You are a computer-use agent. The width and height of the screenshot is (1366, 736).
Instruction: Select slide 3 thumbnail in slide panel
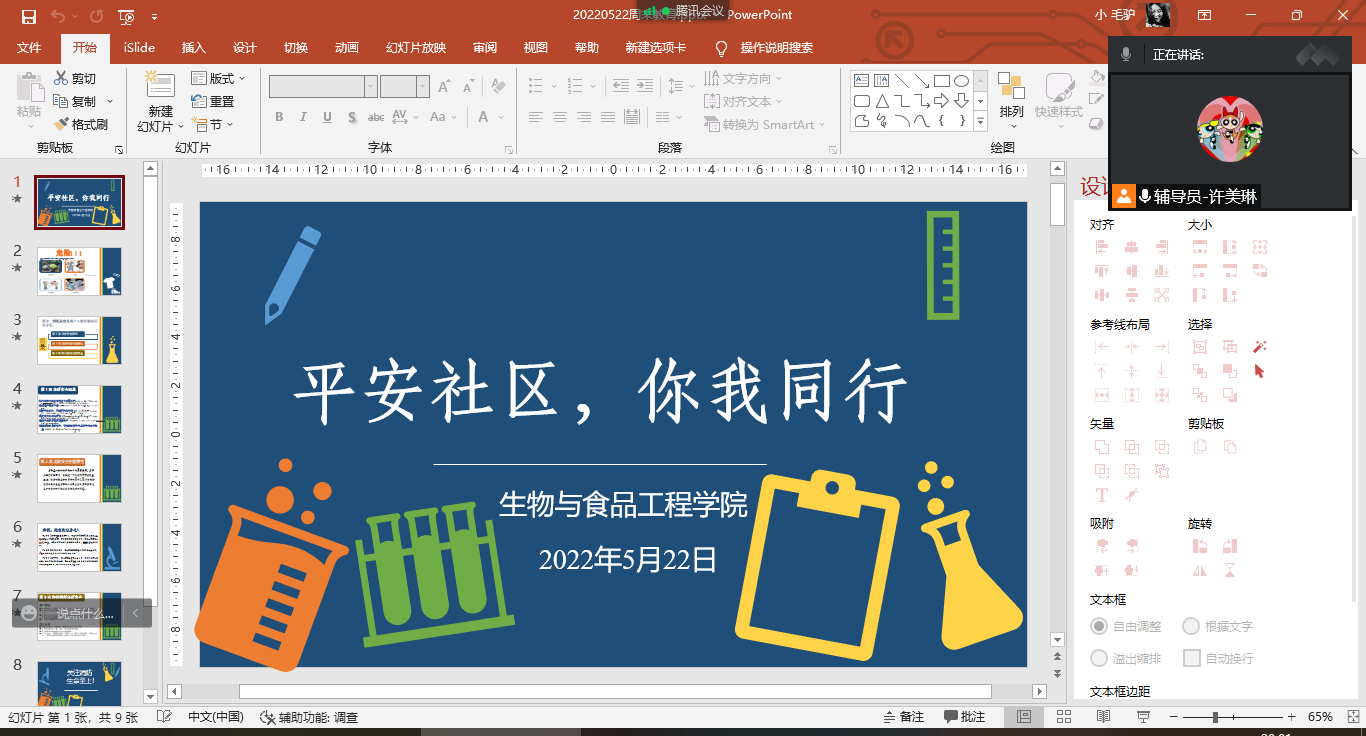(x=80, y=339)
